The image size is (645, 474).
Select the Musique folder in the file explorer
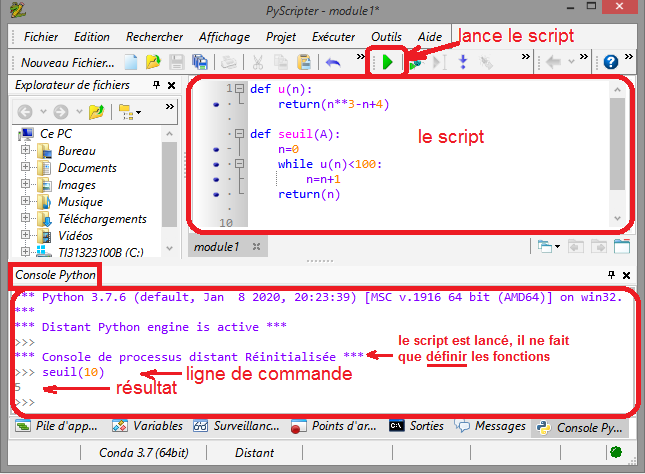point(80,202)
